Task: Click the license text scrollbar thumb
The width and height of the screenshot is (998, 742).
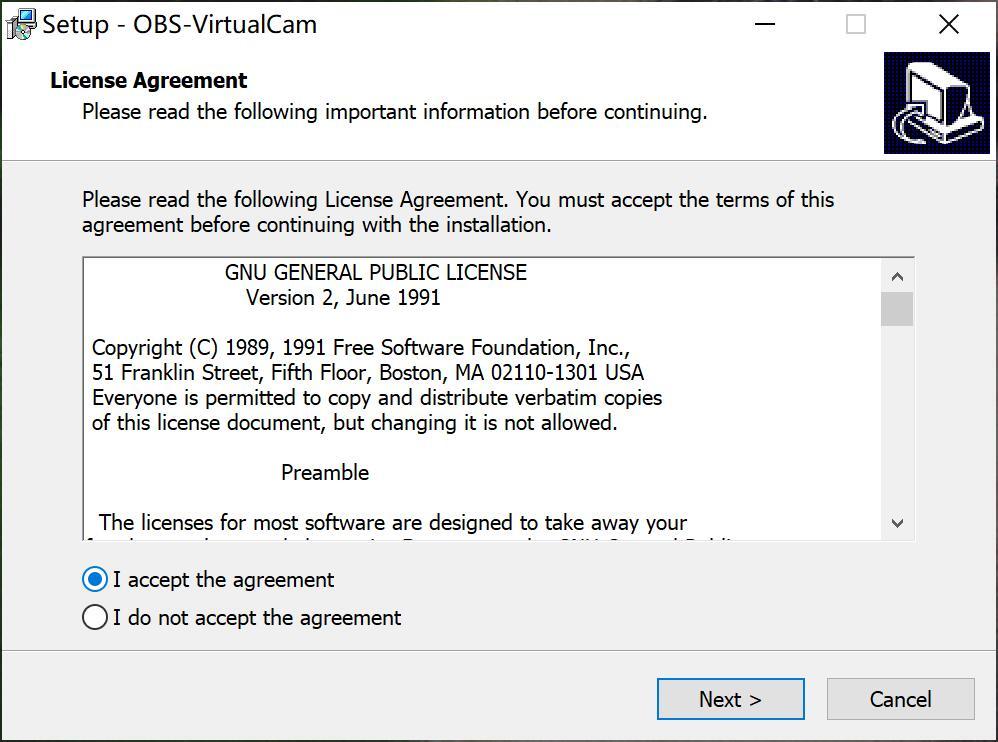Action: pos(897,309)
